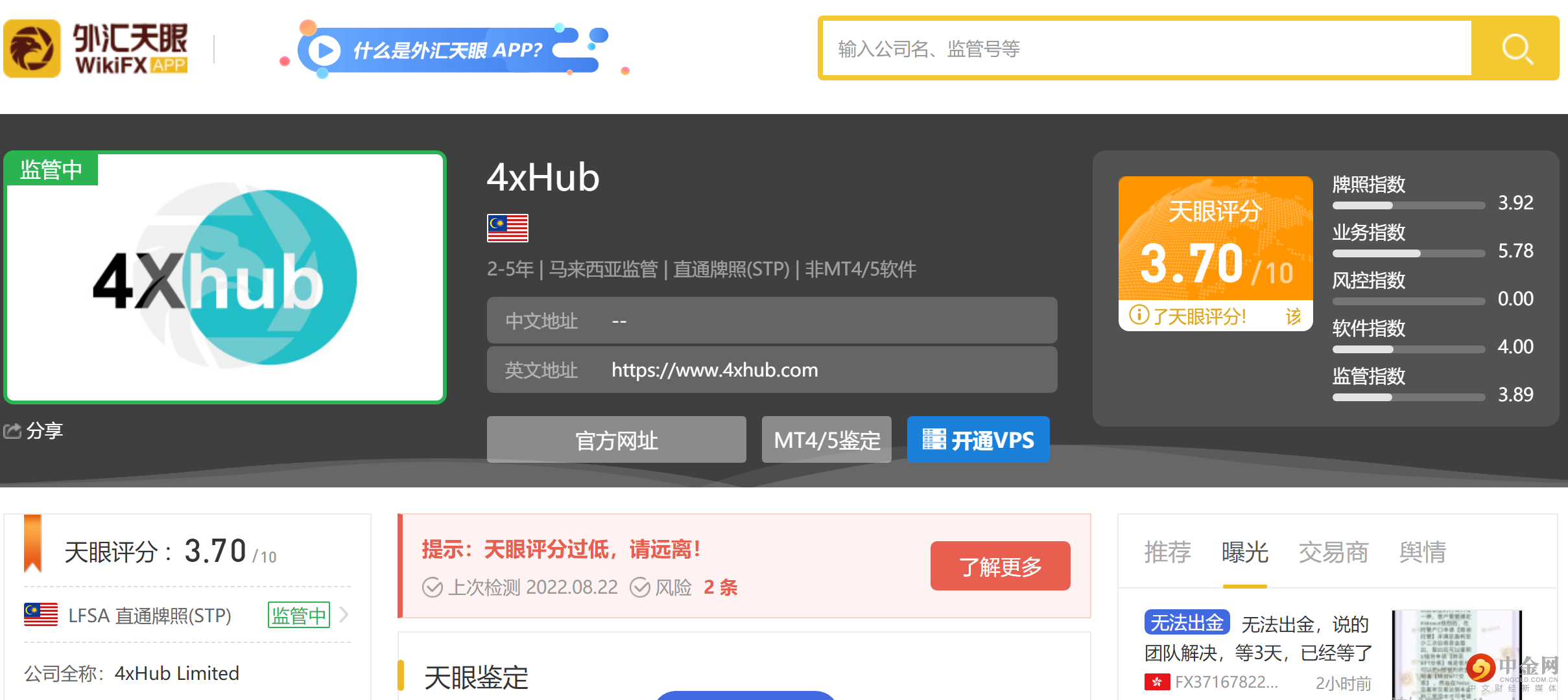Click the WikiFX eagle logo icon
The width and height of the screenshot is (1568, 700).
coord(32,49)
